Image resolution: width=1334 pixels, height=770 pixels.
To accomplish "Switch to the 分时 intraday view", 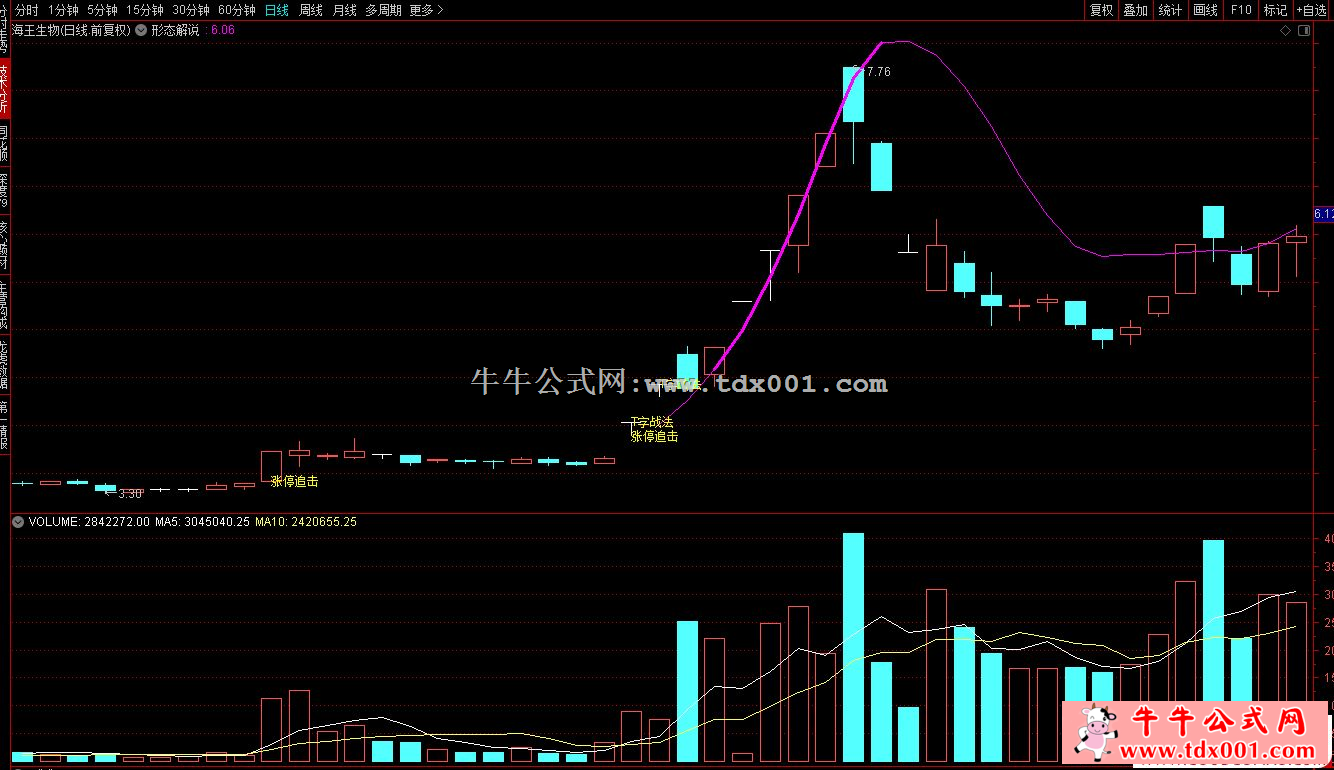I will tap(26, 10).
